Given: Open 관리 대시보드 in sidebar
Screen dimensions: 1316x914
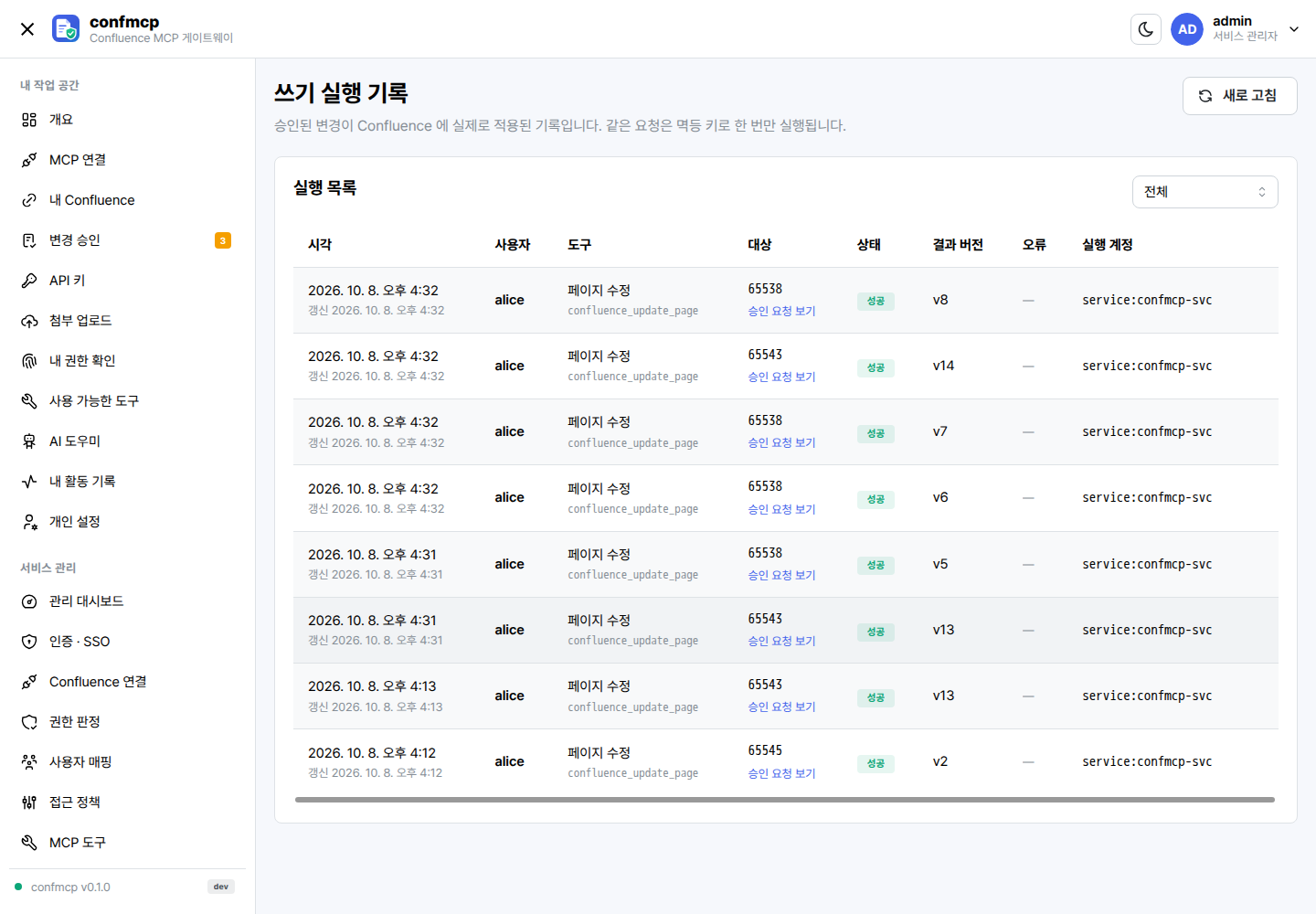Looking at the screenshot, I should click(x=127, y=601).
